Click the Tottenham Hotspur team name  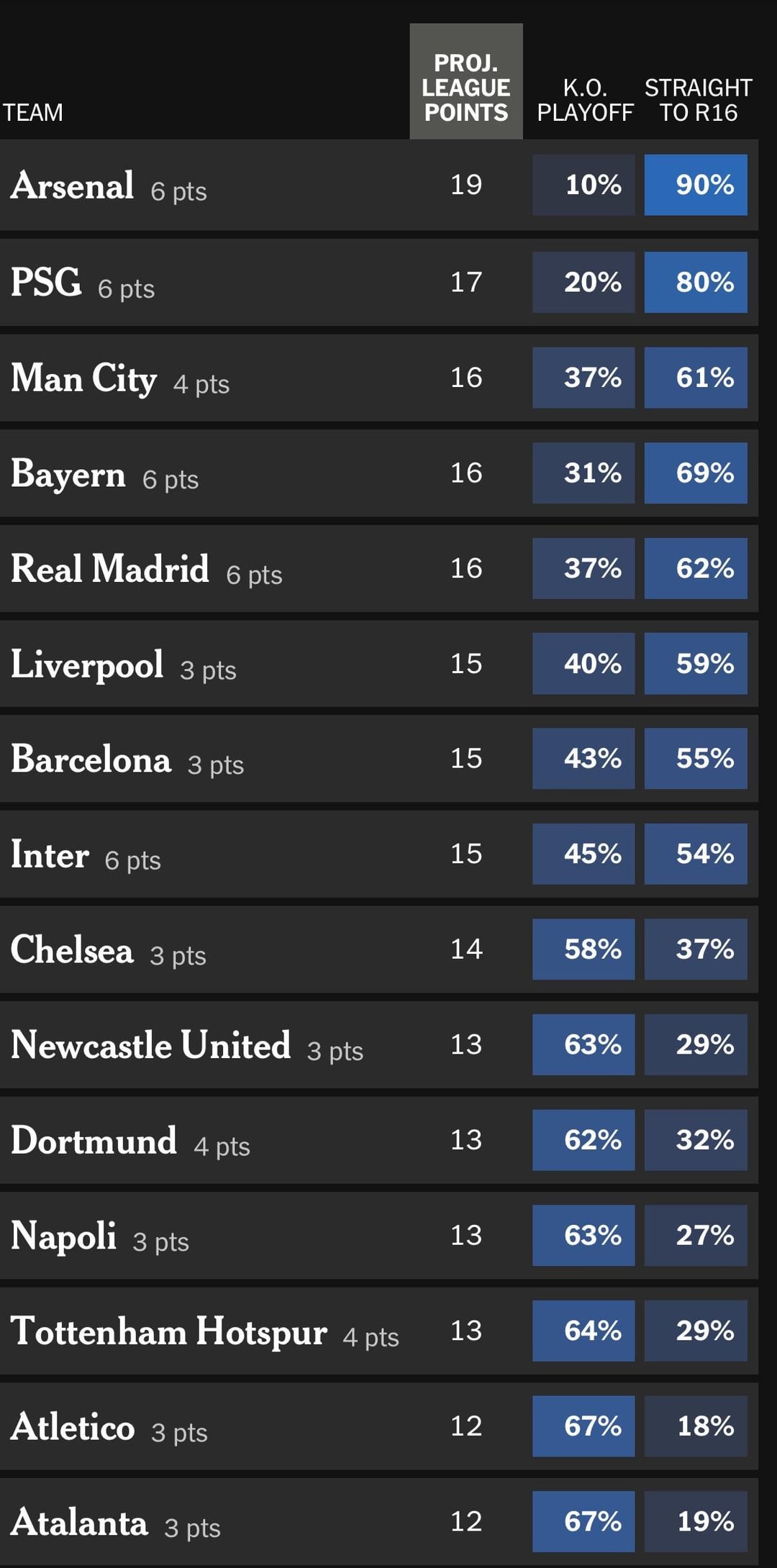tap(169, 1331)
